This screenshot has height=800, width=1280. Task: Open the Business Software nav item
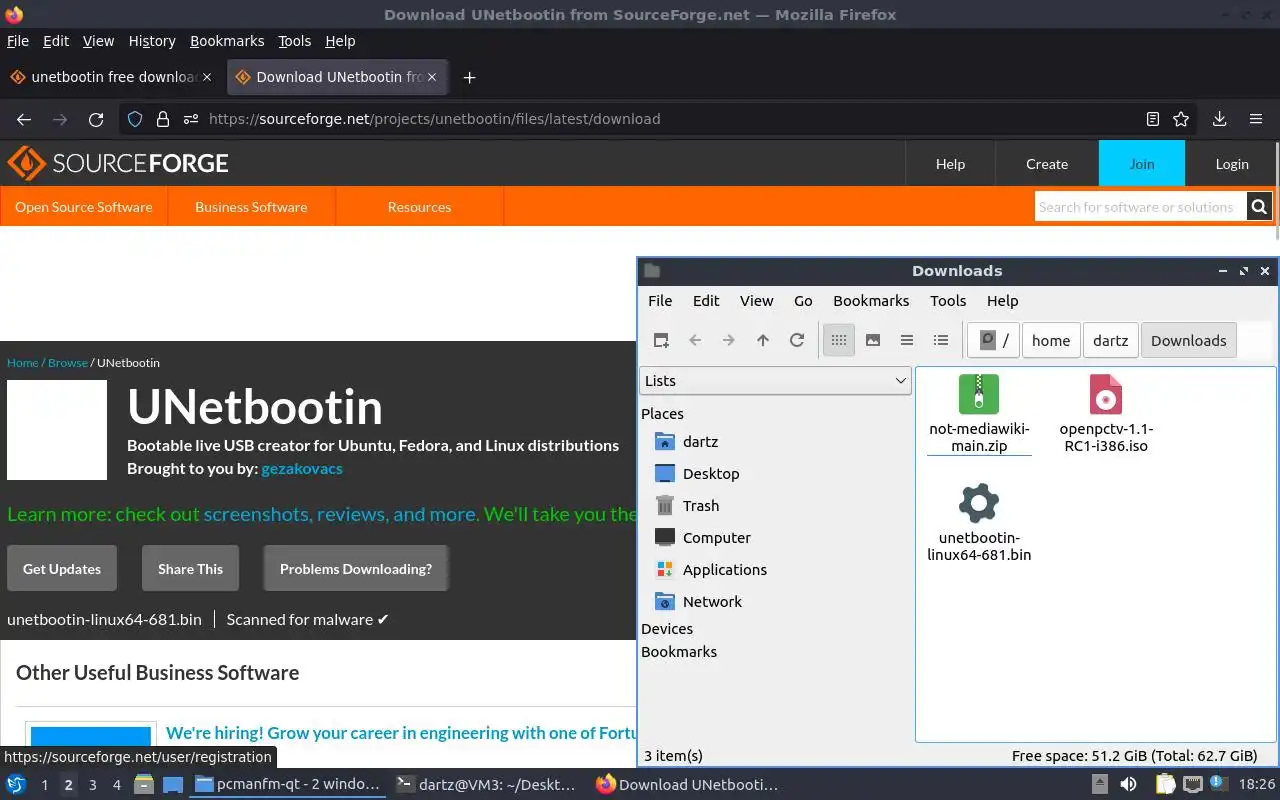tap(251, 207)
